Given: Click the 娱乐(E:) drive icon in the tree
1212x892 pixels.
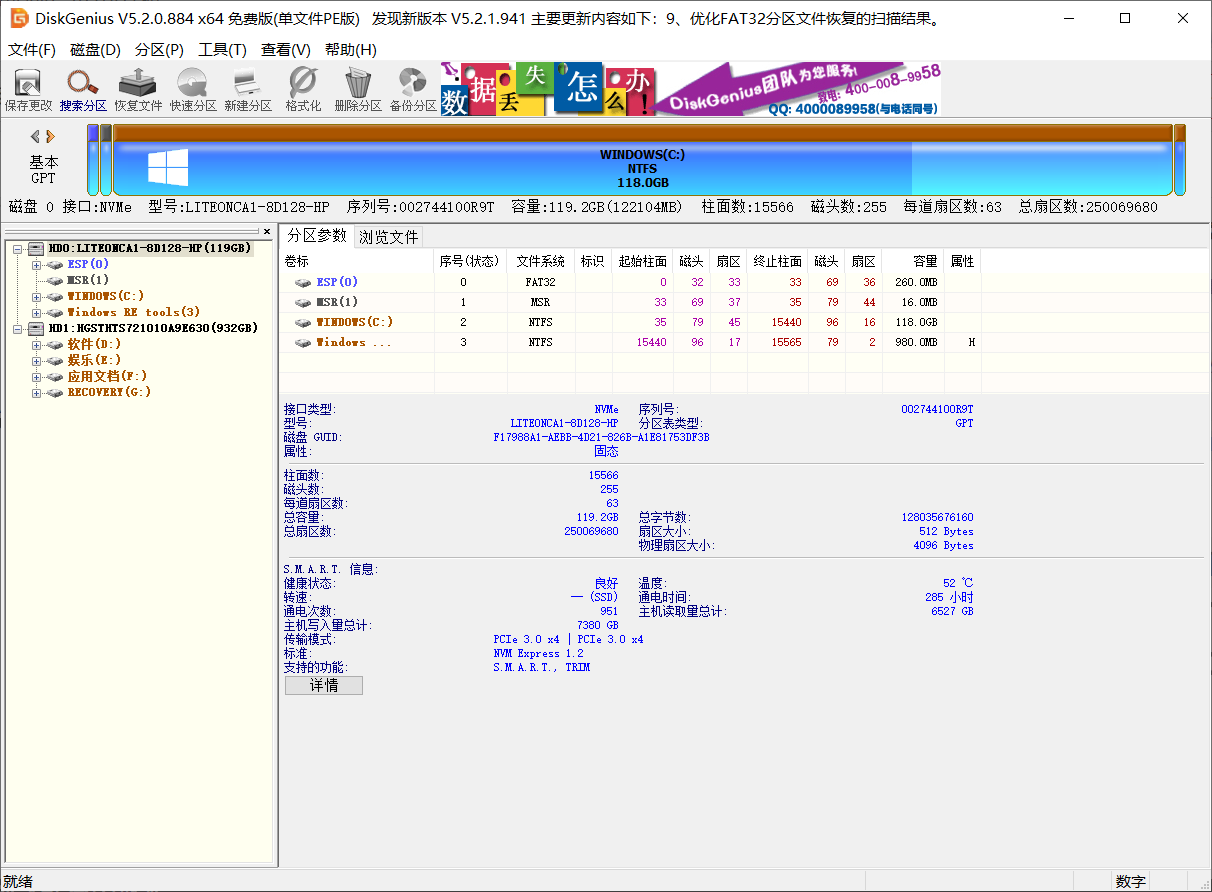Looking at the screenshot, I should [x=55, y=360].
